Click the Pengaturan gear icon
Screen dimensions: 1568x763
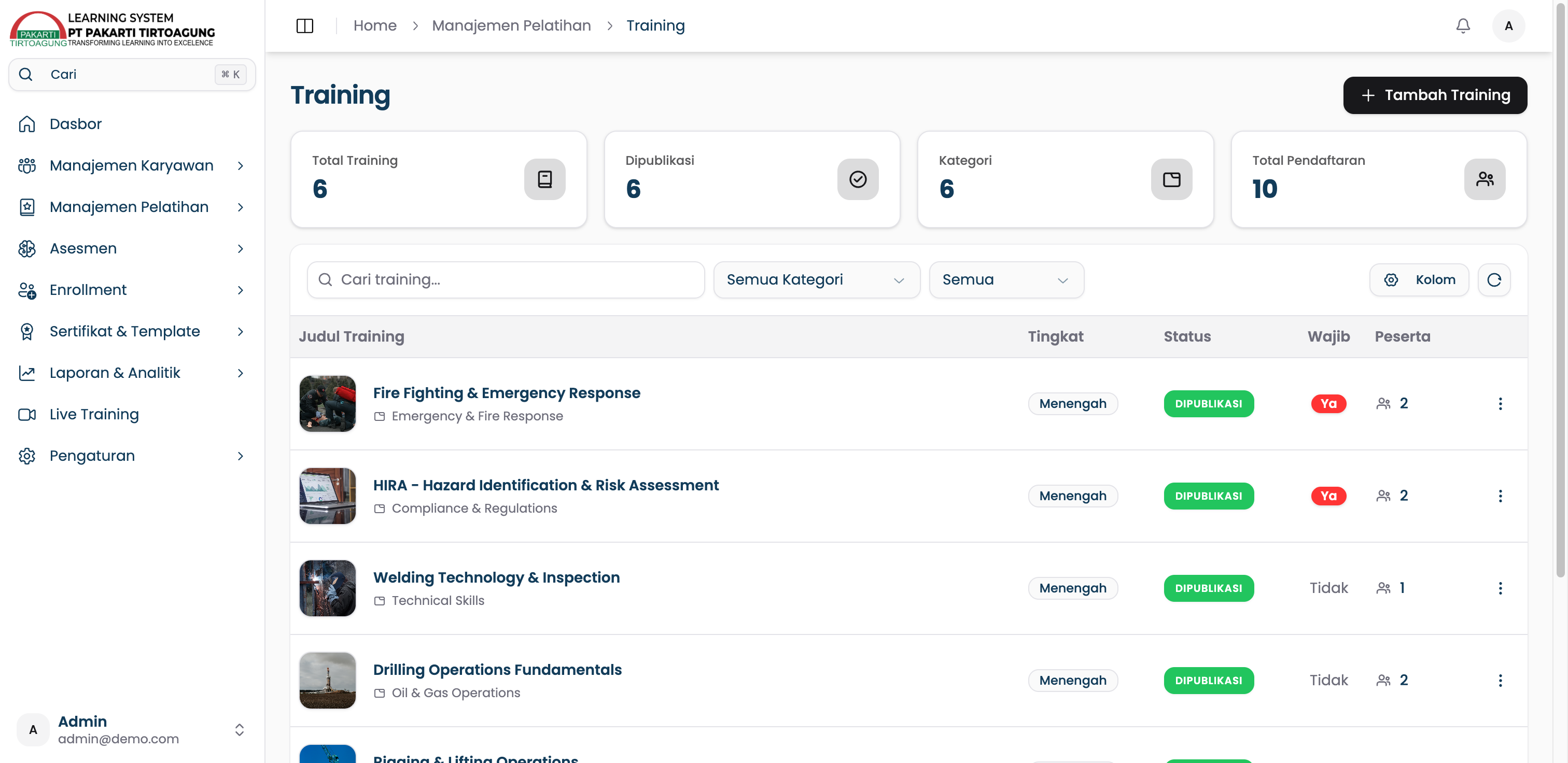point(27,456)
